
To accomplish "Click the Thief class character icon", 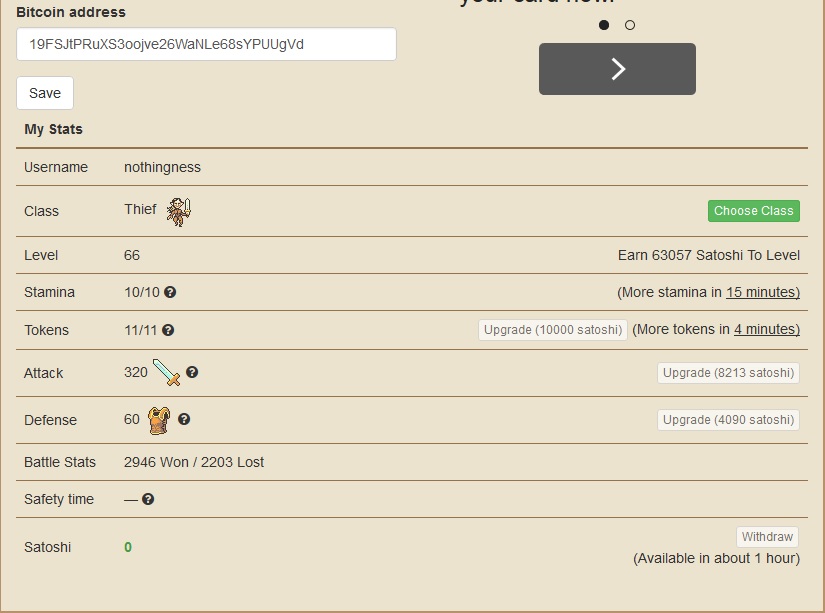I will [179, 212].
